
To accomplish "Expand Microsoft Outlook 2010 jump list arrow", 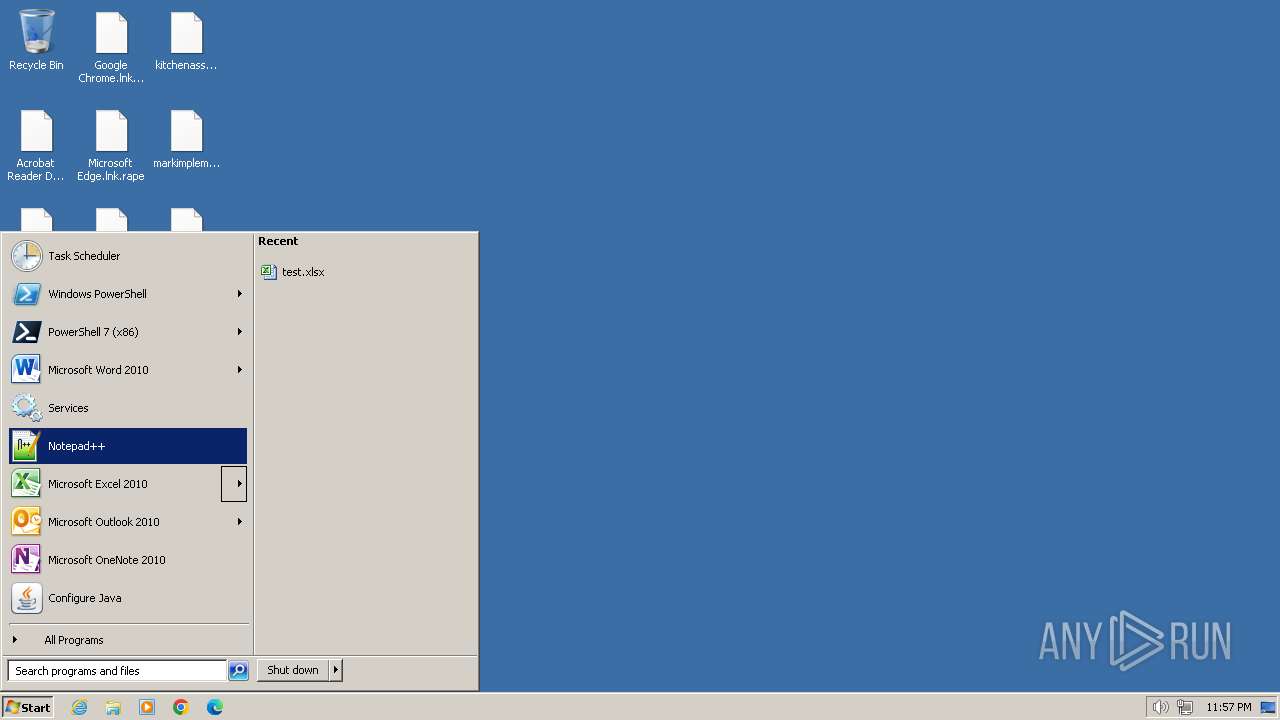I will click(x=239, y=522).
